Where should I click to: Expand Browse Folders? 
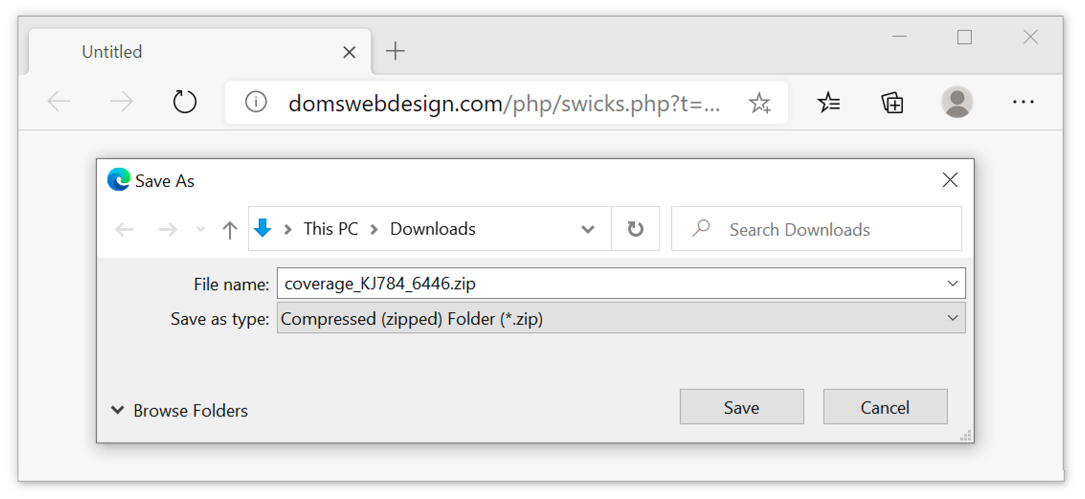coord(179,410)
